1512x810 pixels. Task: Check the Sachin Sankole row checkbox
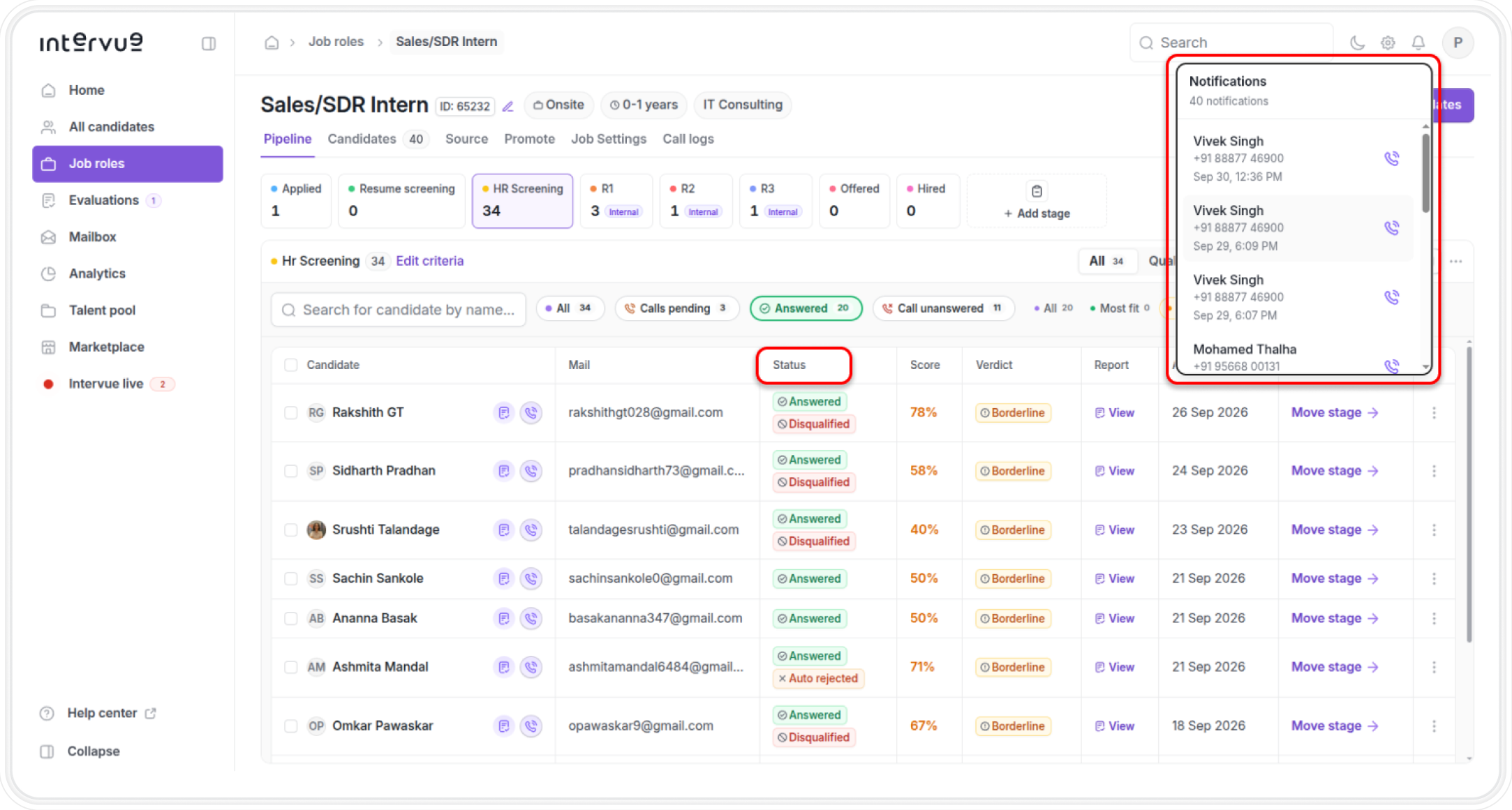[291, 578]
